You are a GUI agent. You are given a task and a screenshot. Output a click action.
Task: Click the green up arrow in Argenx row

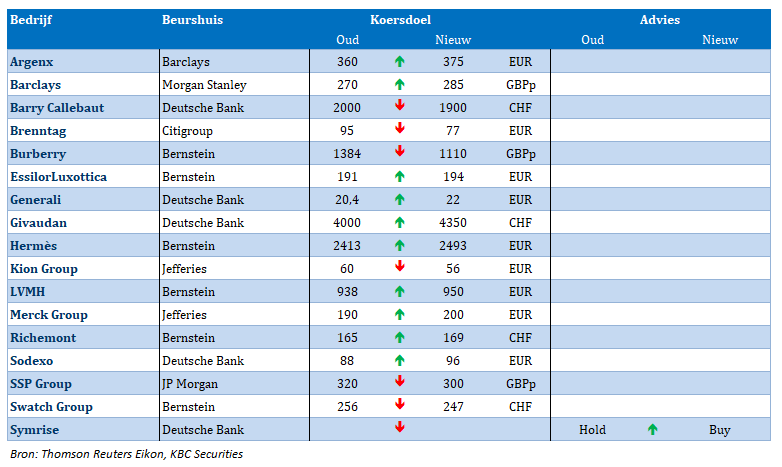tap(399, 61)
